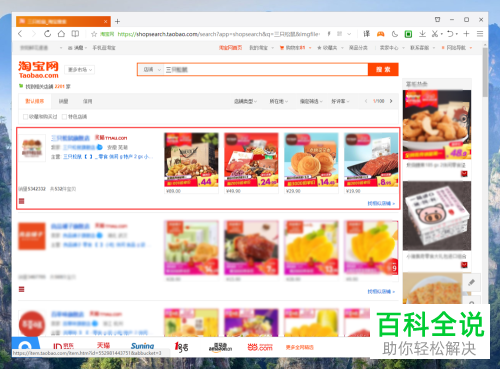The height and width of the screenshot is (369, 500).
Task: Click the plus icon in browser toolbar
Action: pyautogui.click(x=466, y=34)
